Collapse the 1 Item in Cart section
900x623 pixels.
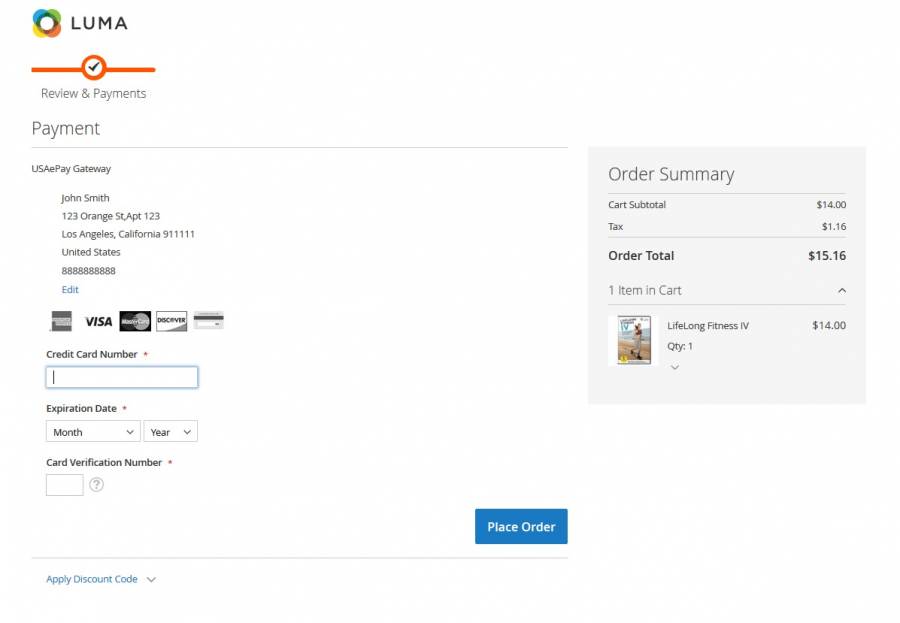coord(841,290)
